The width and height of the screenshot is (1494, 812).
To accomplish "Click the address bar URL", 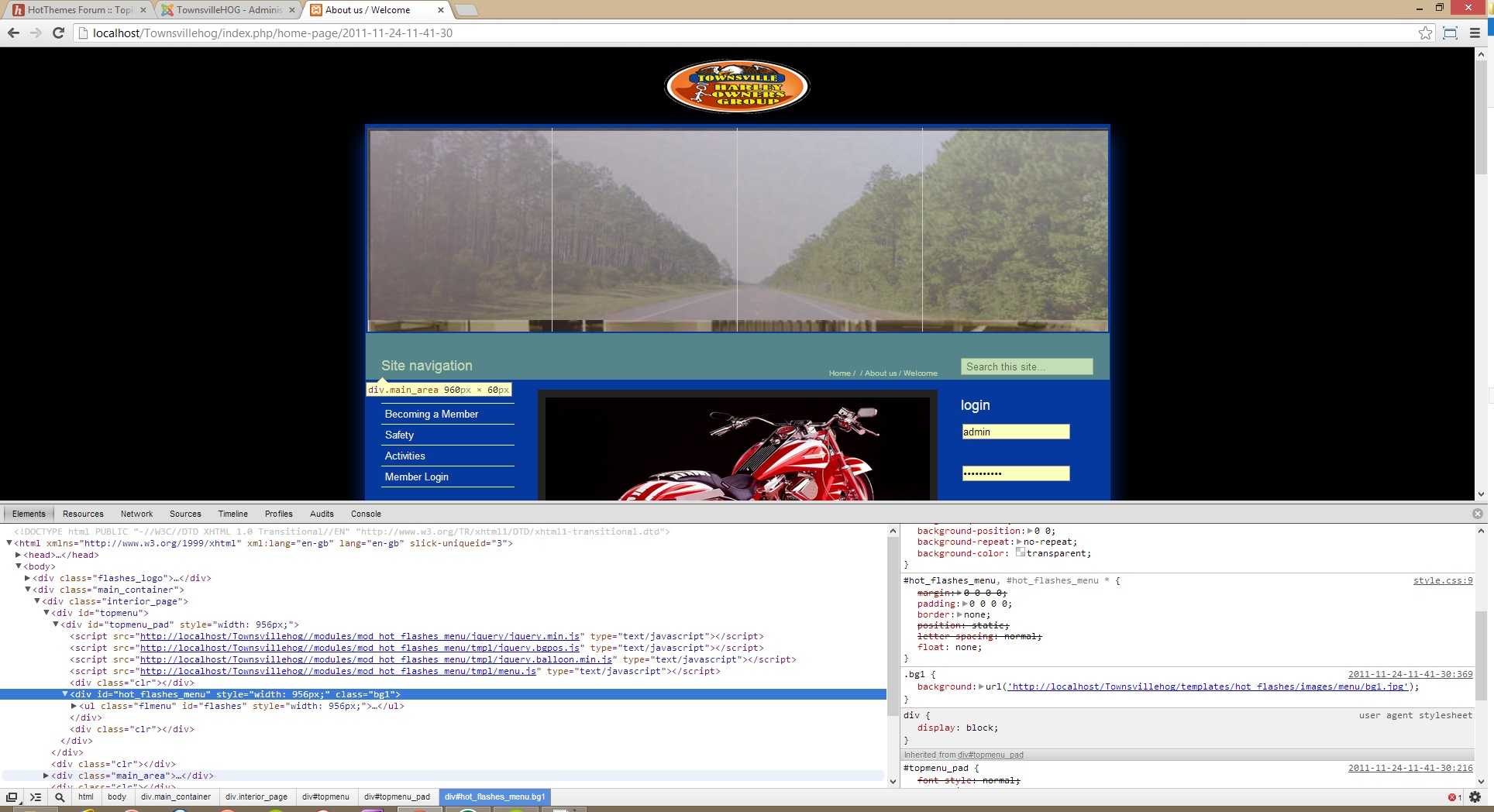I will tap(273, 33).
